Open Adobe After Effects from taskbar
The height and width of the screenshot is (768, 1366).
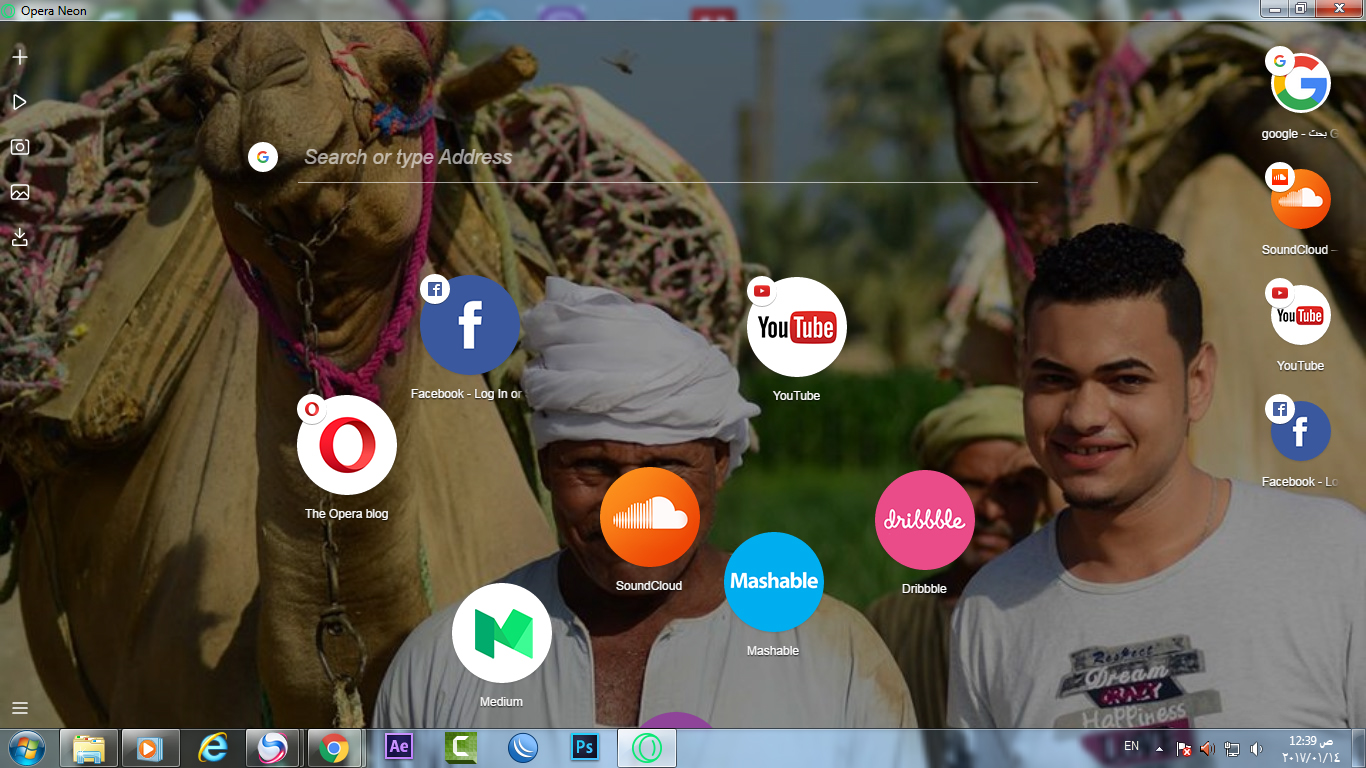(399, 747)
